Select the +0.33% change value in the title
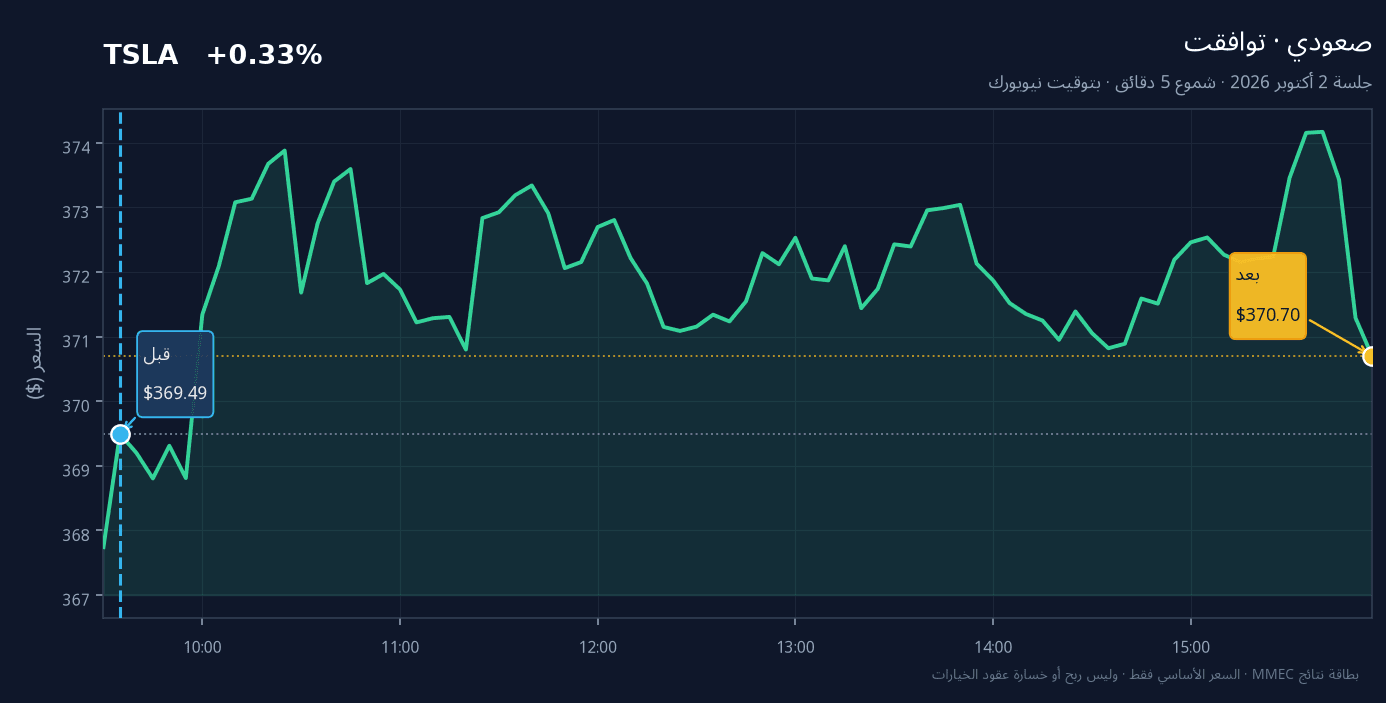The height and width of the screenshot is (703, 1386). pos(264,55)
